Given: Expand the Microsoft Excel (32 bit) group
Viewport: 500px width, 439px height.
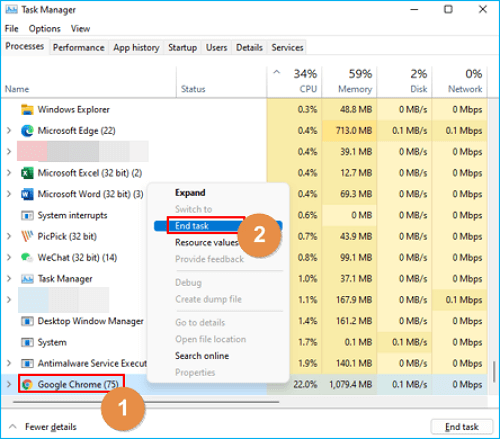Looking at the screenshot, I should click(x=9, y=173).
